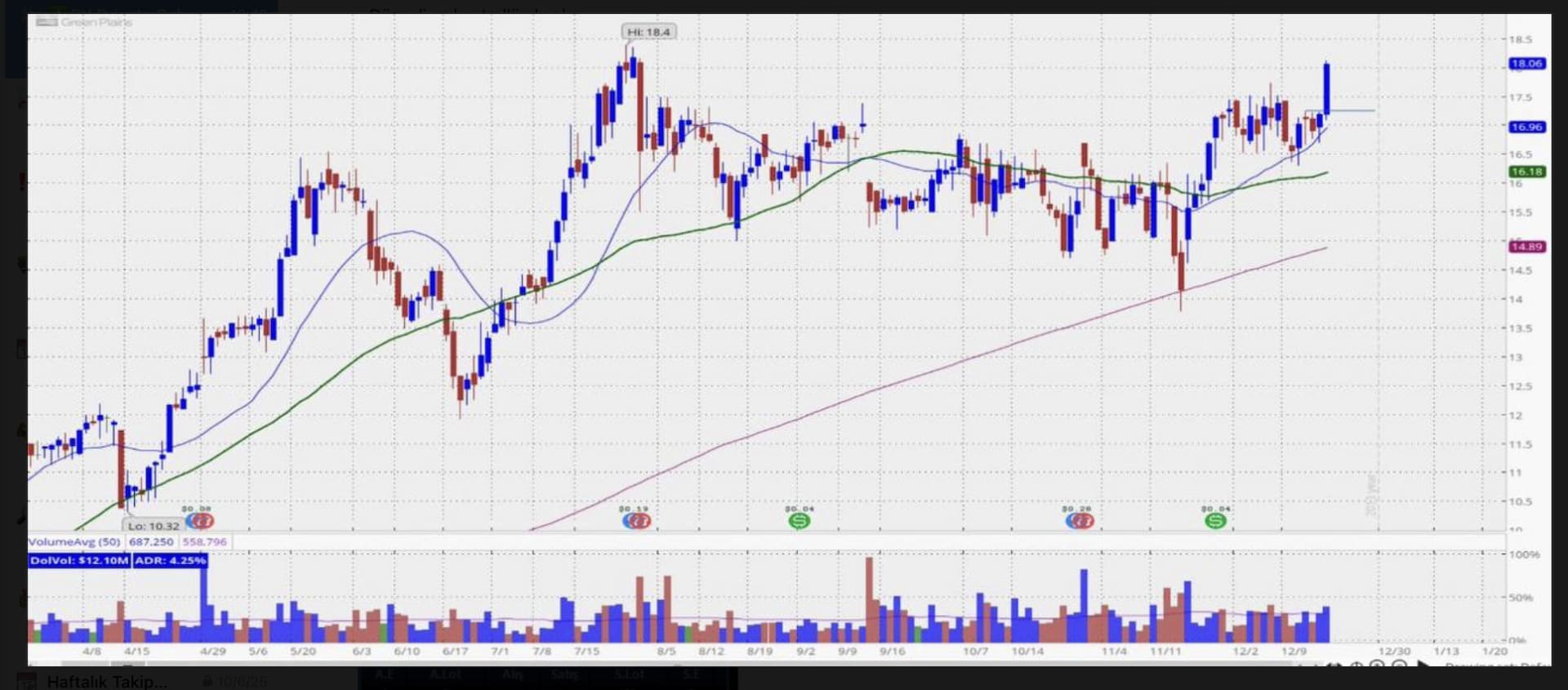The image size is (1568, 690).
Task: Click the 5/20 date label
Action: coord(303,652)
